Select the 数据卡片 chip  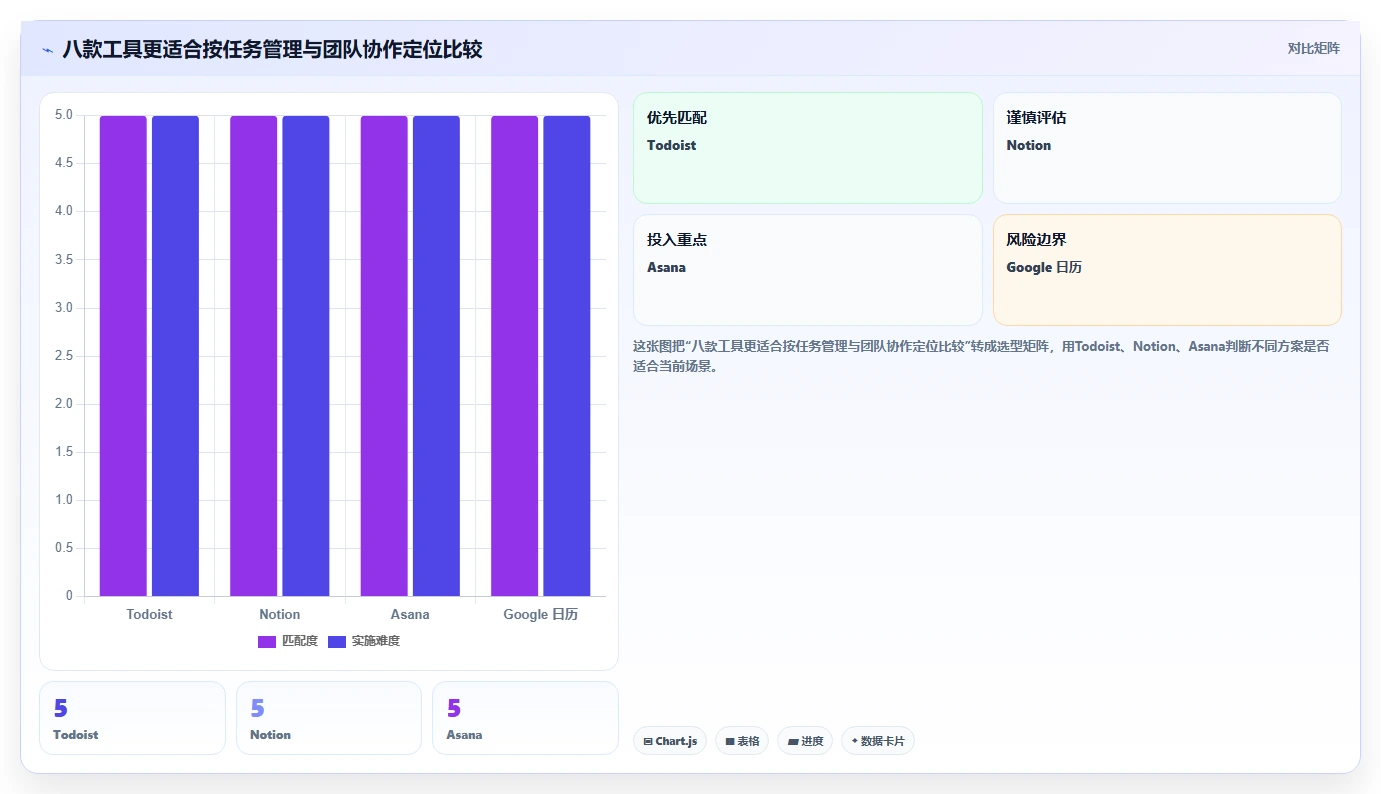[x=877, y=741]
